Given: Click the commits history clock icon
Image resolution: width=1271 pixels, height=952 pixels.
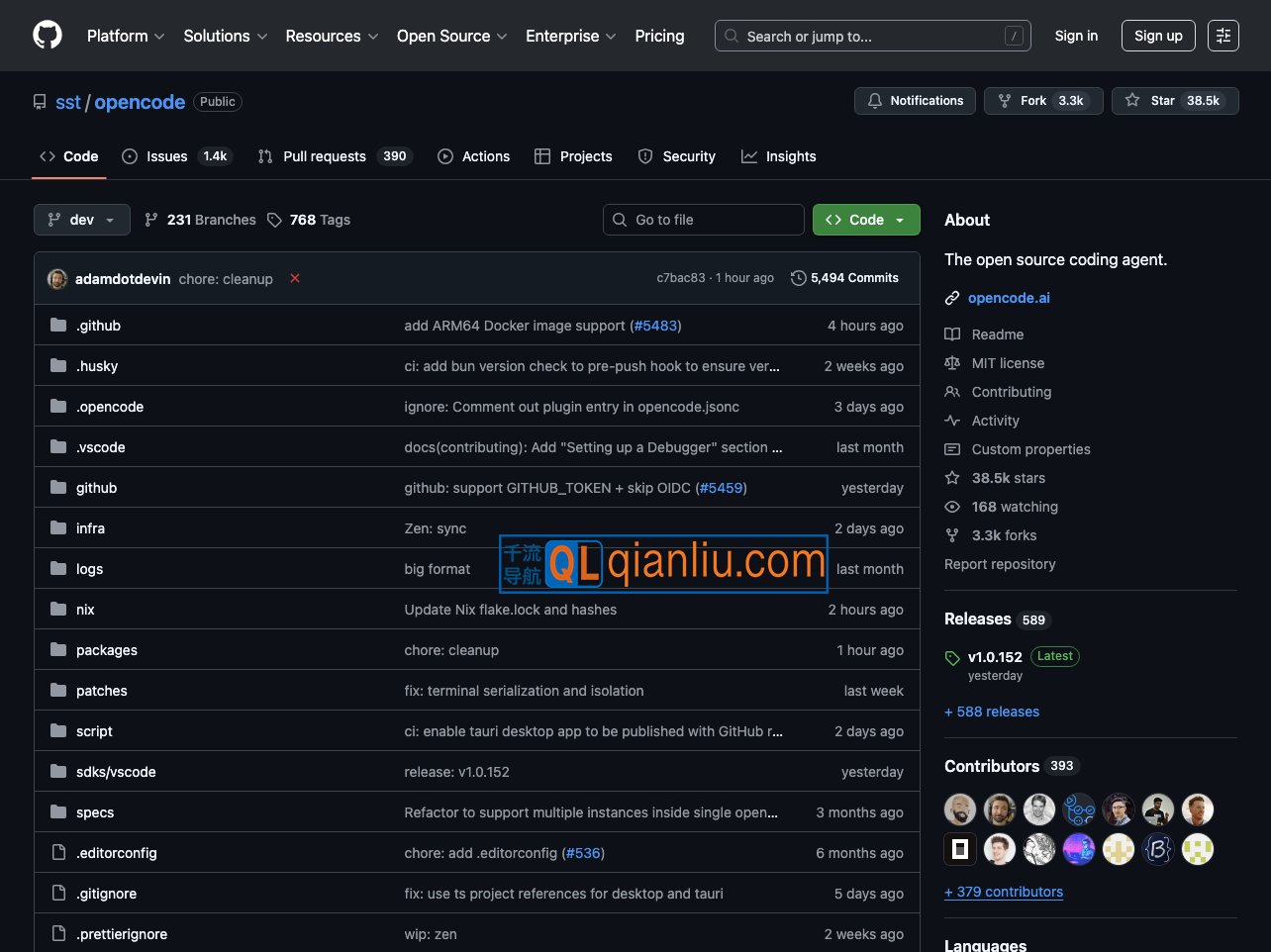Looking at the screenshot, I should click(798, 278).
